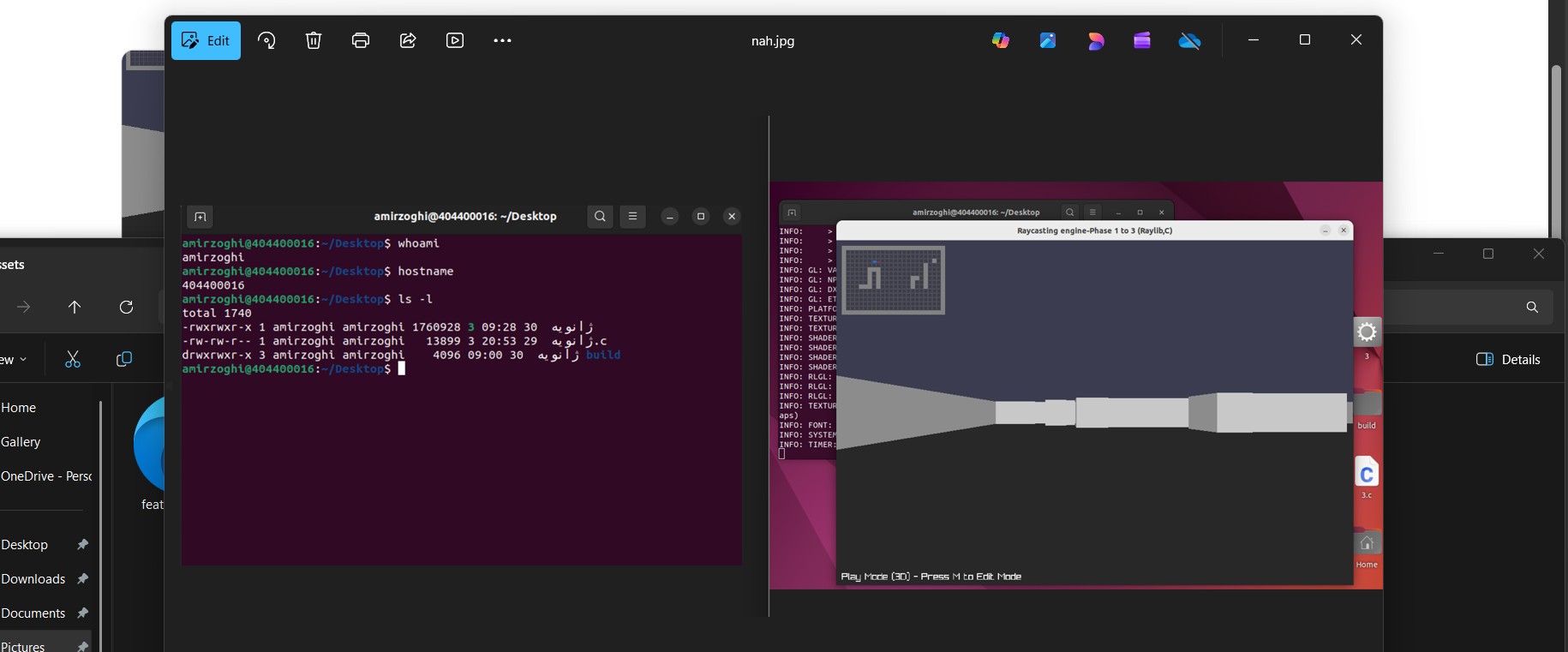Open the three-dot See more menu
Screen dimensions: 1568x652
pos(502,40)
